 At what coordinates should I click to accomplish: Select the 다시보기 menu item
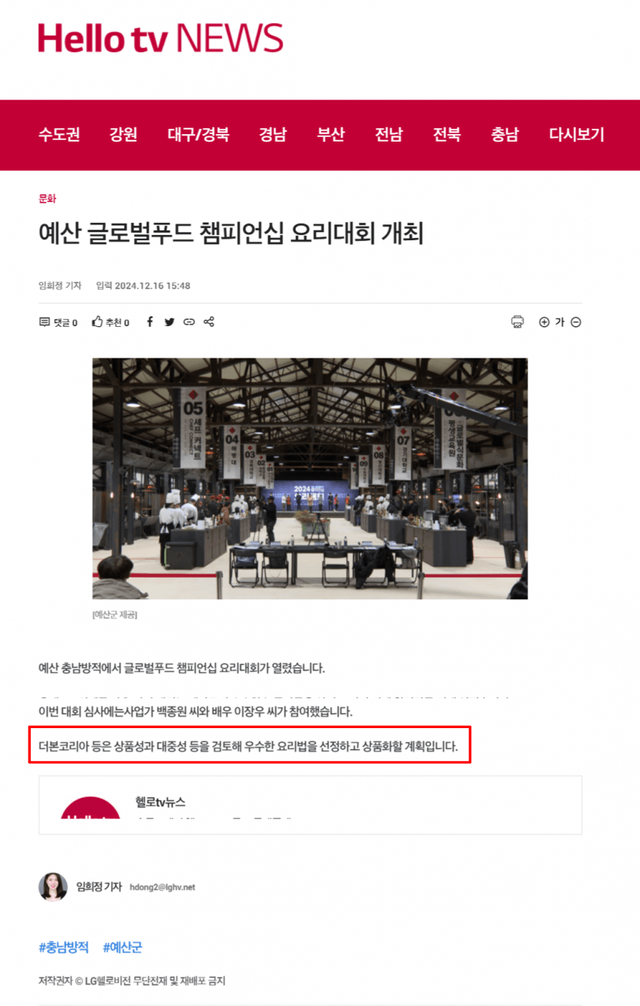pyautogui.click(x=577, y=135)
